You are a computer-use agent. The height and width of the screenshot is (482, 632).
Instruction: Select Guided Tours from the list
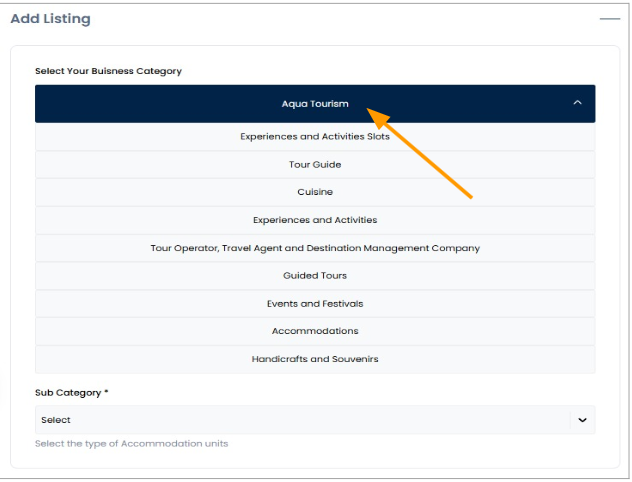click(314, 276)
